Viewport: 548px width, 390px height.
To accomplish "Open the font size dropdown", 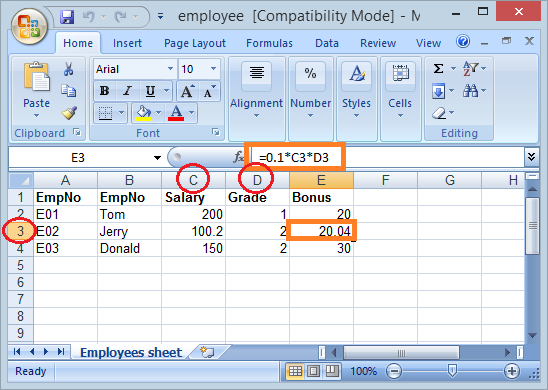I will pyautogui.click(x=213, y=69).
